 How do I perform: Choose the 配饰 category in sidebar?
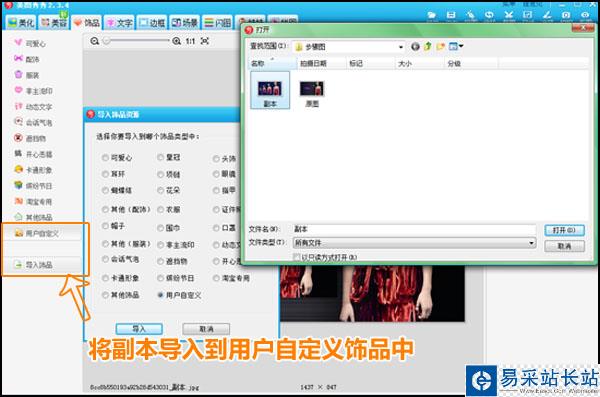pyautogui.click(x=27, y=59)
